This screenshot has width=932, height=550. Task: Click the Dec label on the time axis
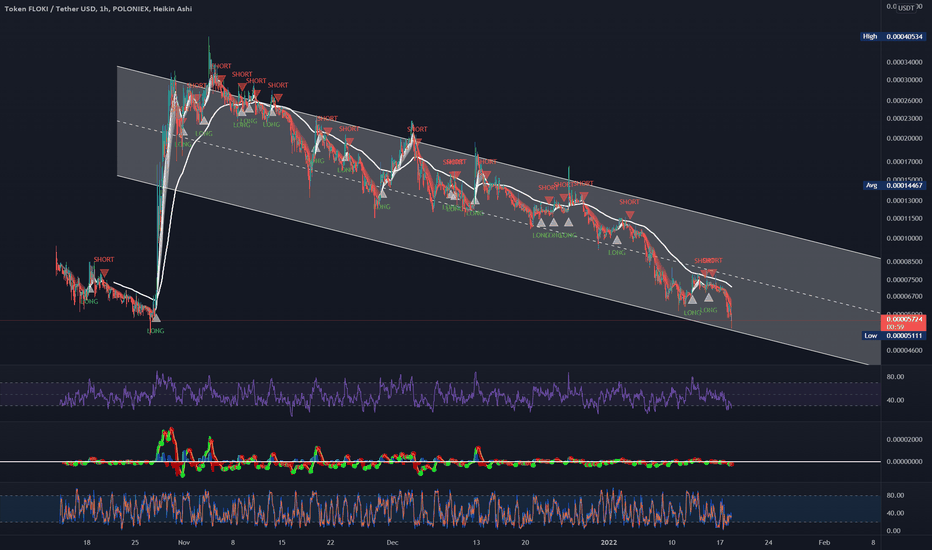[x=392, y=542]
